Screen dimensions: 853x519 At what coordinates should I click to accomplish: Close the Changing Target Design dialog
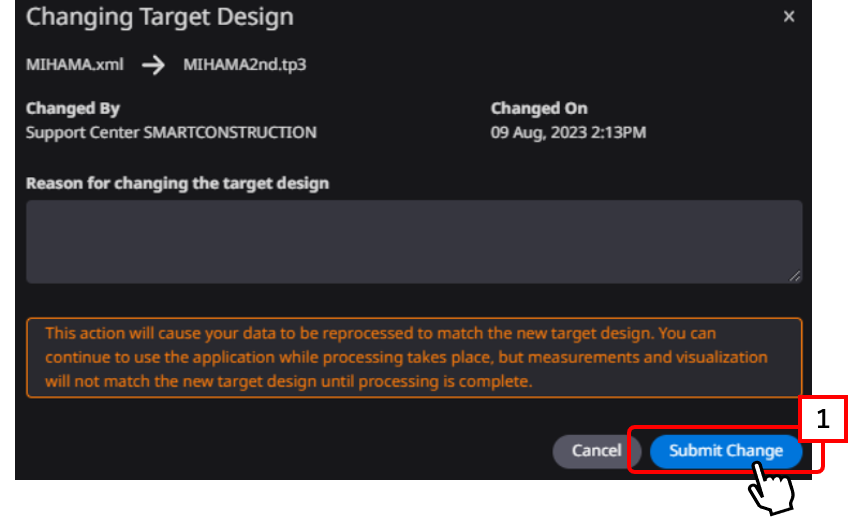(789, 17)
